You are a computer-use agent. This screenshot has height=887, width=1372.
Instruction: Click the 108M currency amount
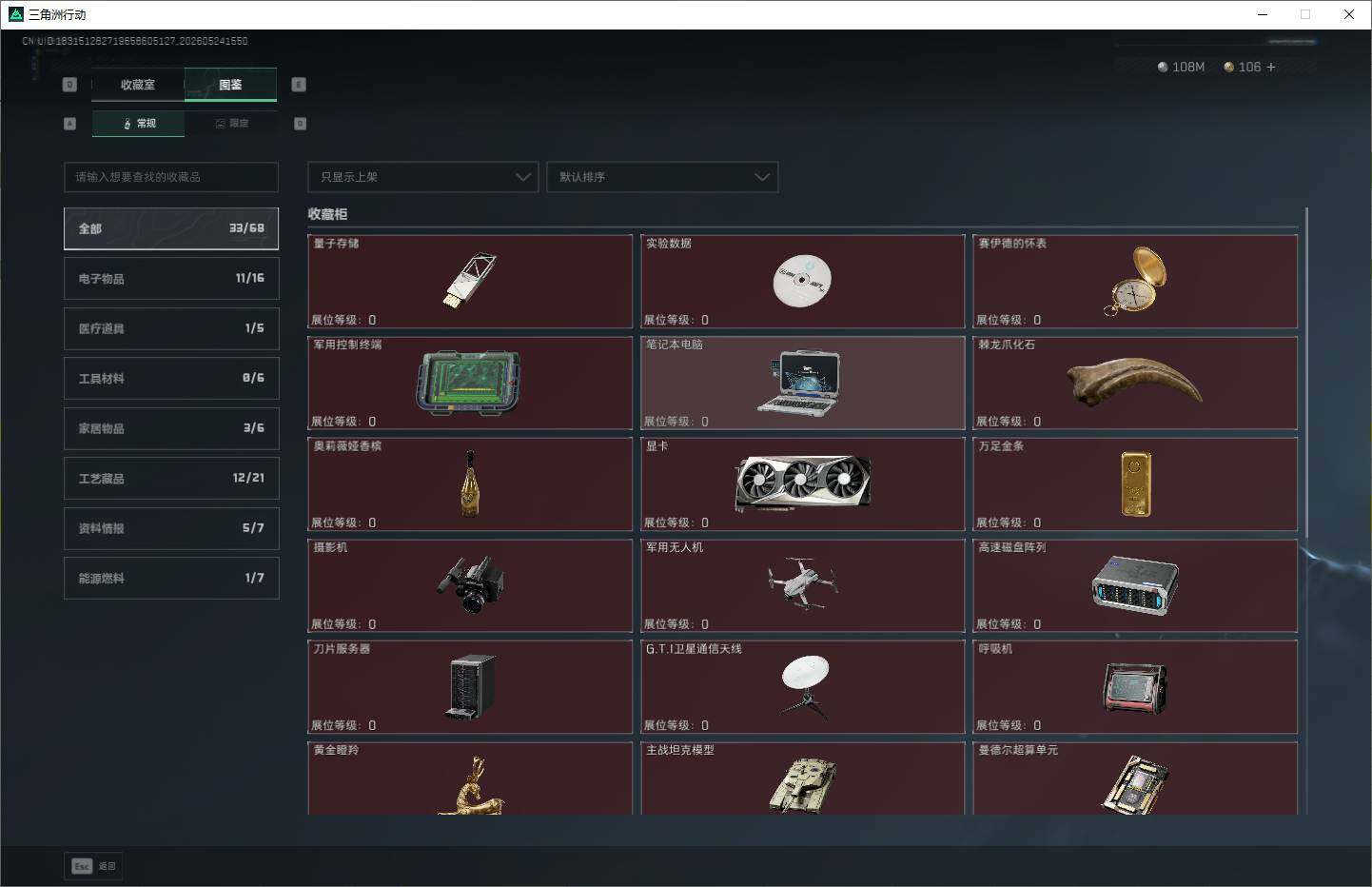click(x=1188, y=67)
